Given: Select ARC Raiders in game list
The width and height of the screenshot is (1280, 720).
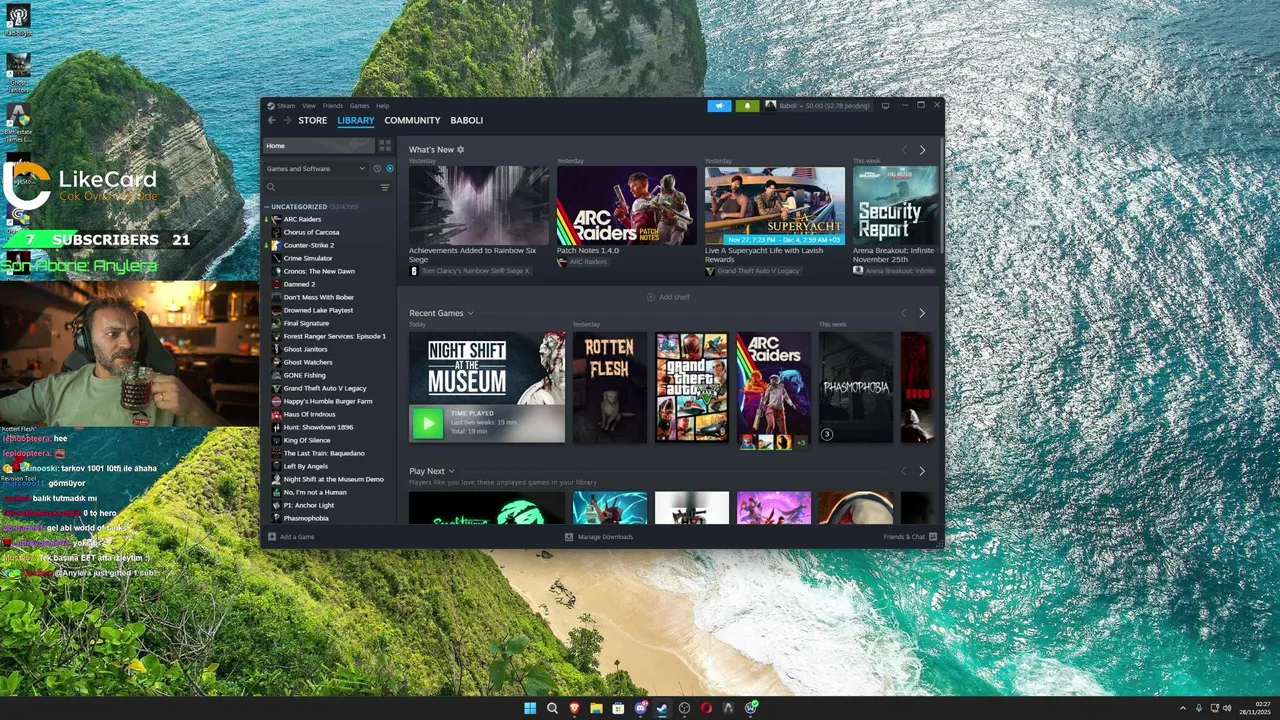Looking at the screenshot, I should 302,219.
